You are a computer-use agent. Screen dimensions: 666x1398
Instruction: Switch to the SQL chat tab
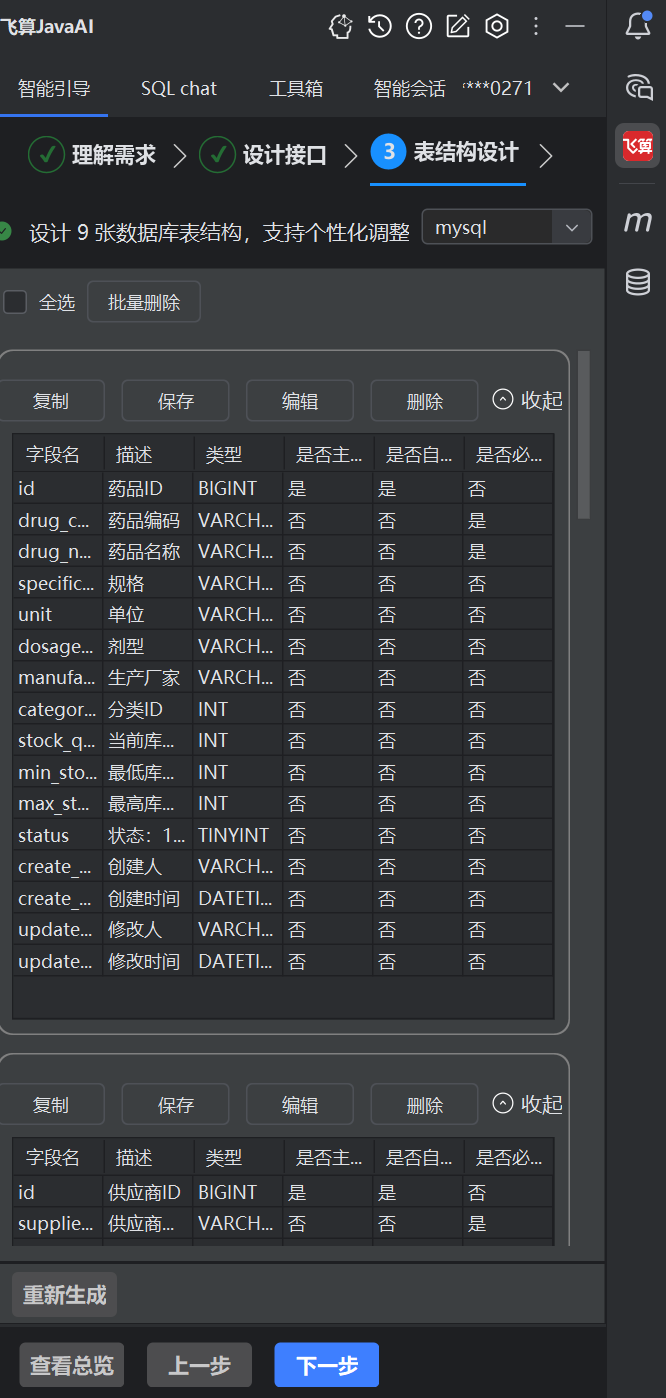(x=179, y=89)
